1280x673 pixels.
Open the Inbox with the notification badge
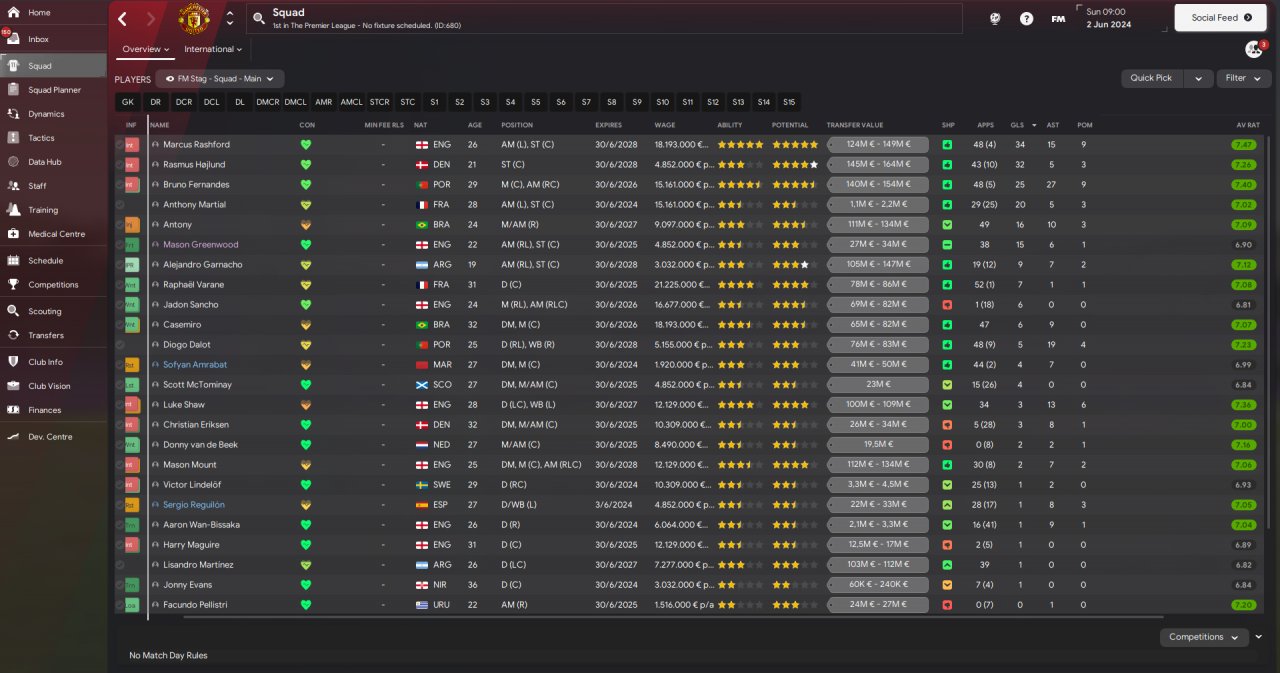click(13, 39)
